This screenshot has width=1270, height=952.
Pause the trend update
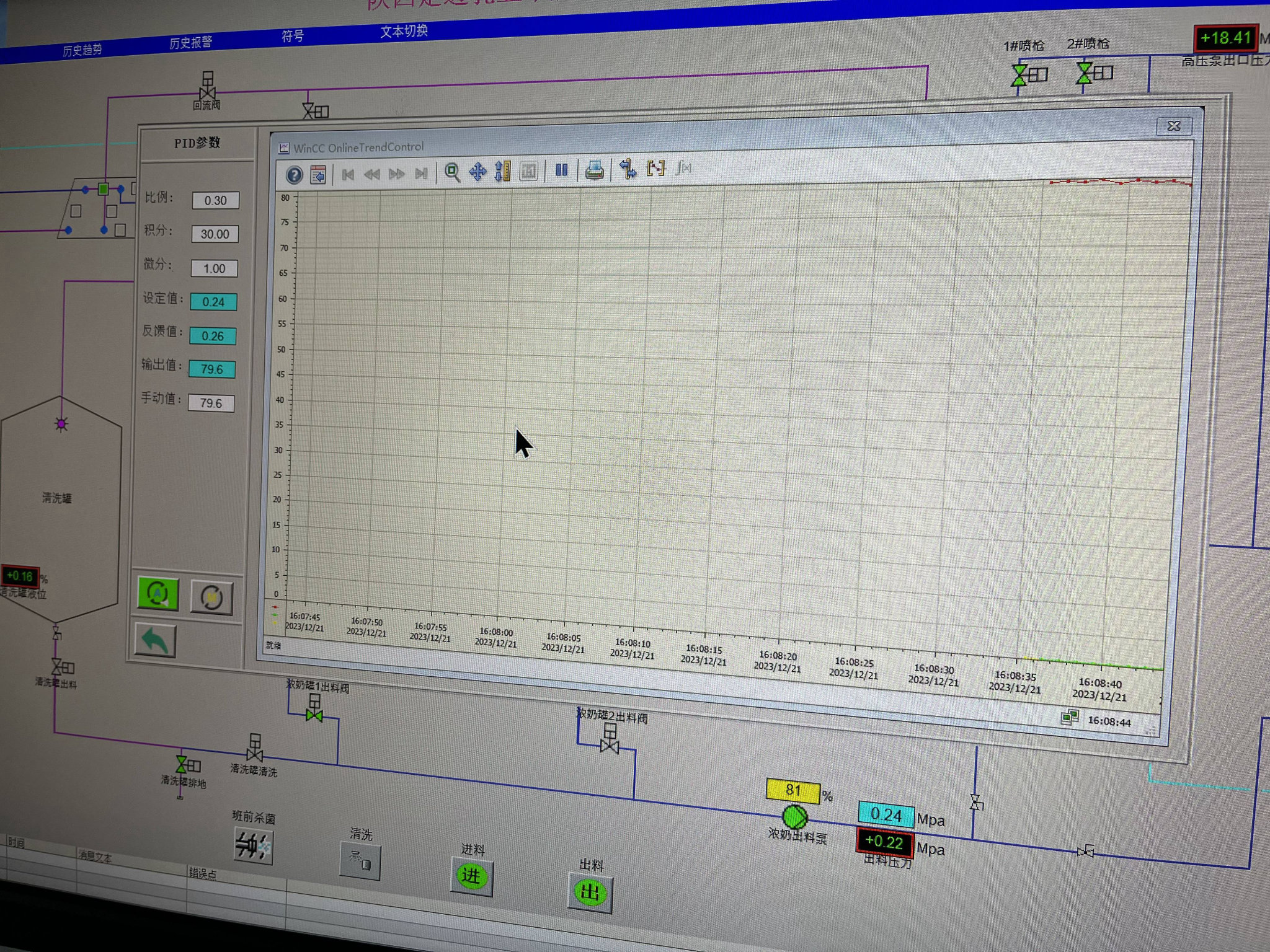(562, 170)
